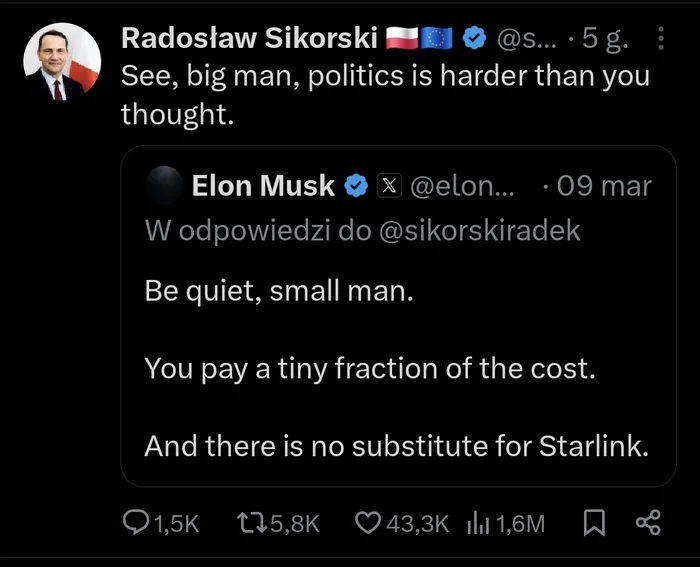Click Sikorski's blue verified checkmark badge
The height and width of the screenshot is (567, 700).
477,39
